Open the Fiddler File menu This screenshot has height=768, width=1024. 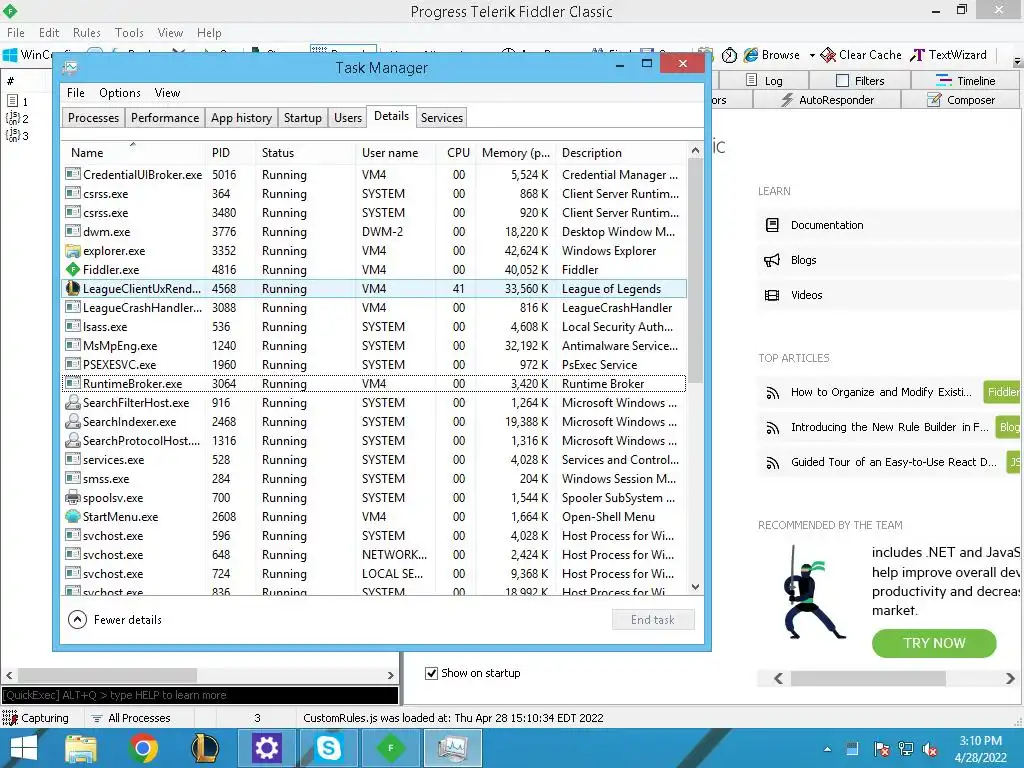pos(16,33)
